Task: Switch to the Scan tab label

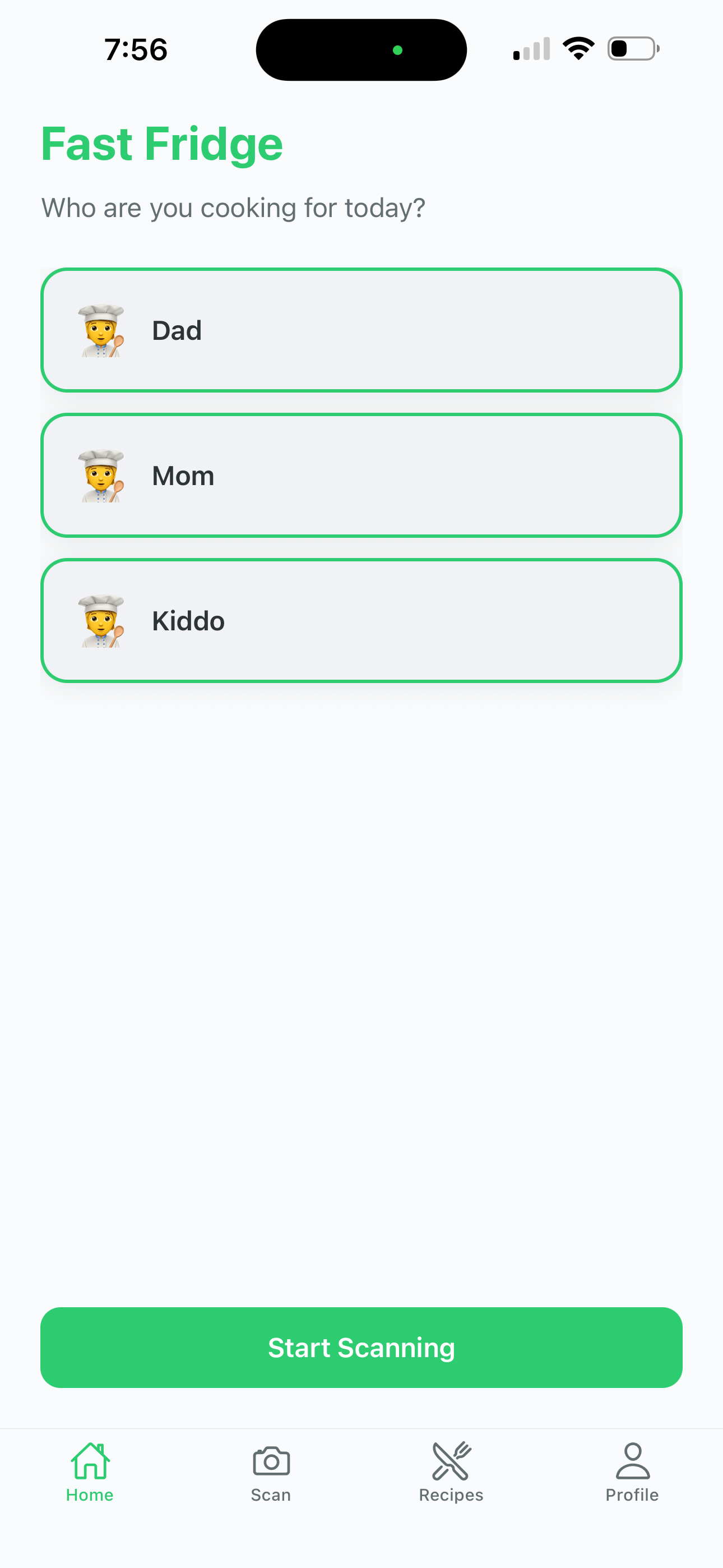Action: [x=271, y=1495]
